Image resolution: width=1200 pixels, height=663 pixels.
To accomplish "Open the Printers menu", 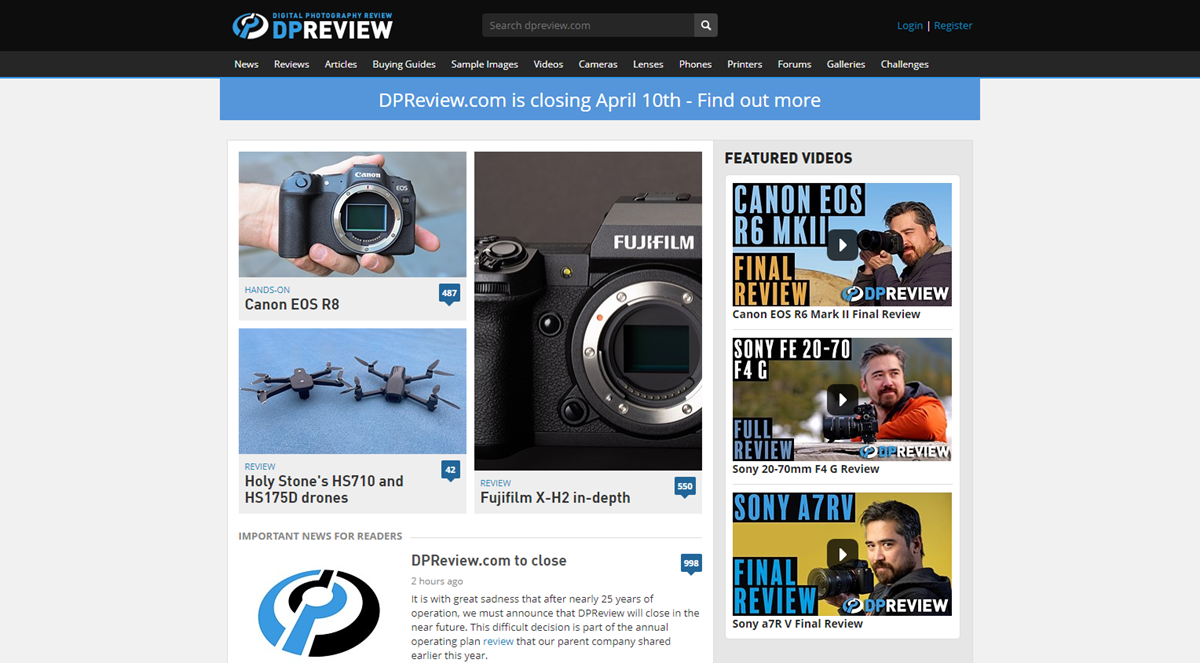I will 744,64.
